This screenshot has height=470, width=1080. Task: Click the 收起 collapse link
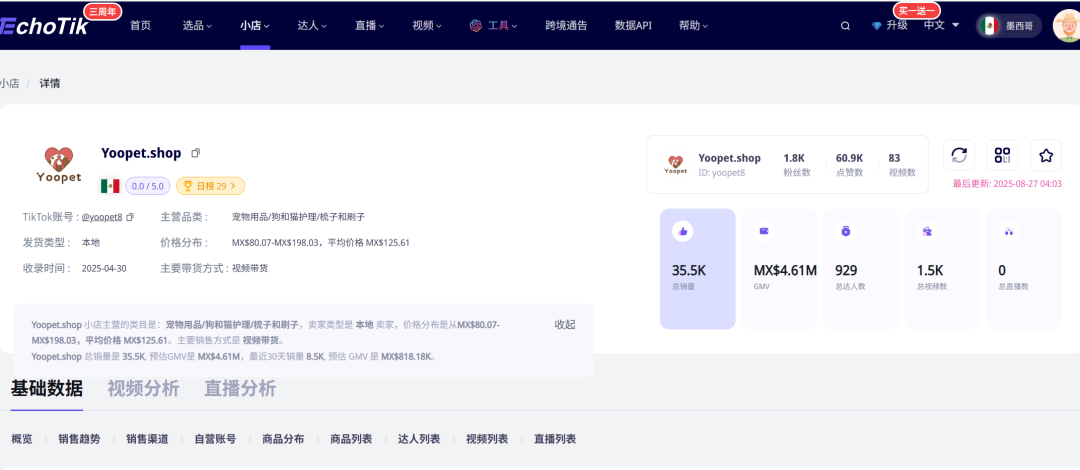point(565,325)
